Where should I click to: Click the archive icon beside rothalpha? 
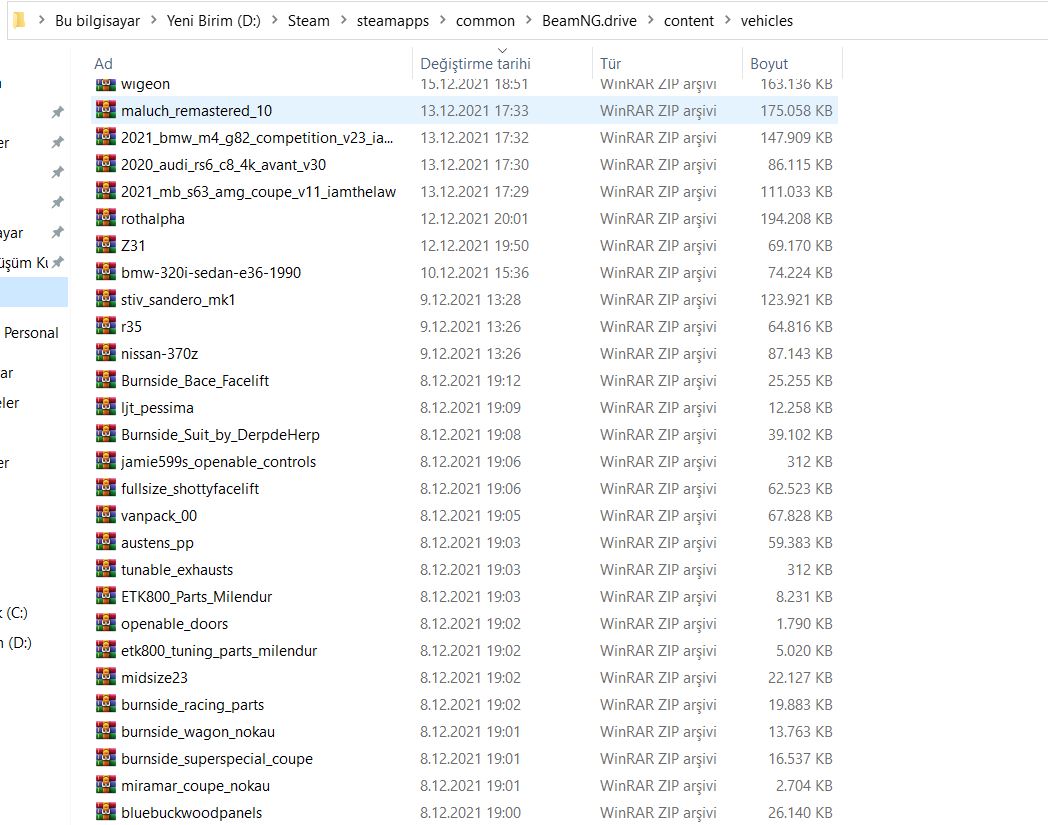click(x=106, y=218)
